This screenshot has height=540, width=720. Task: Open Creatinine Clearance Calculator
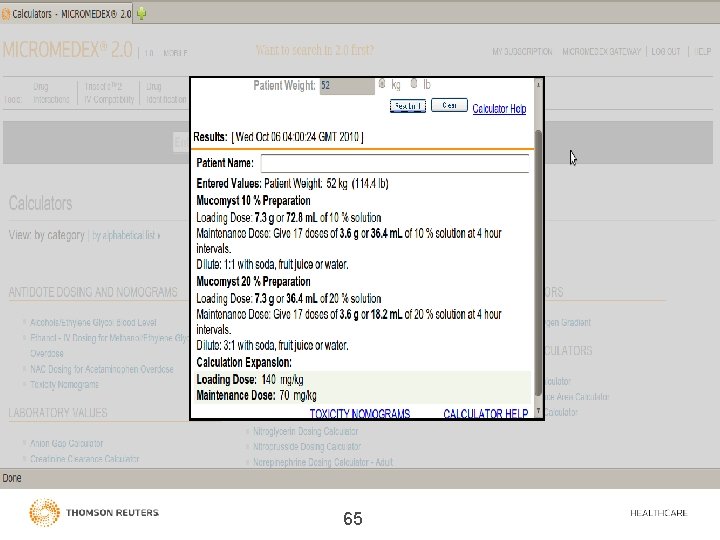coord(84,459)
